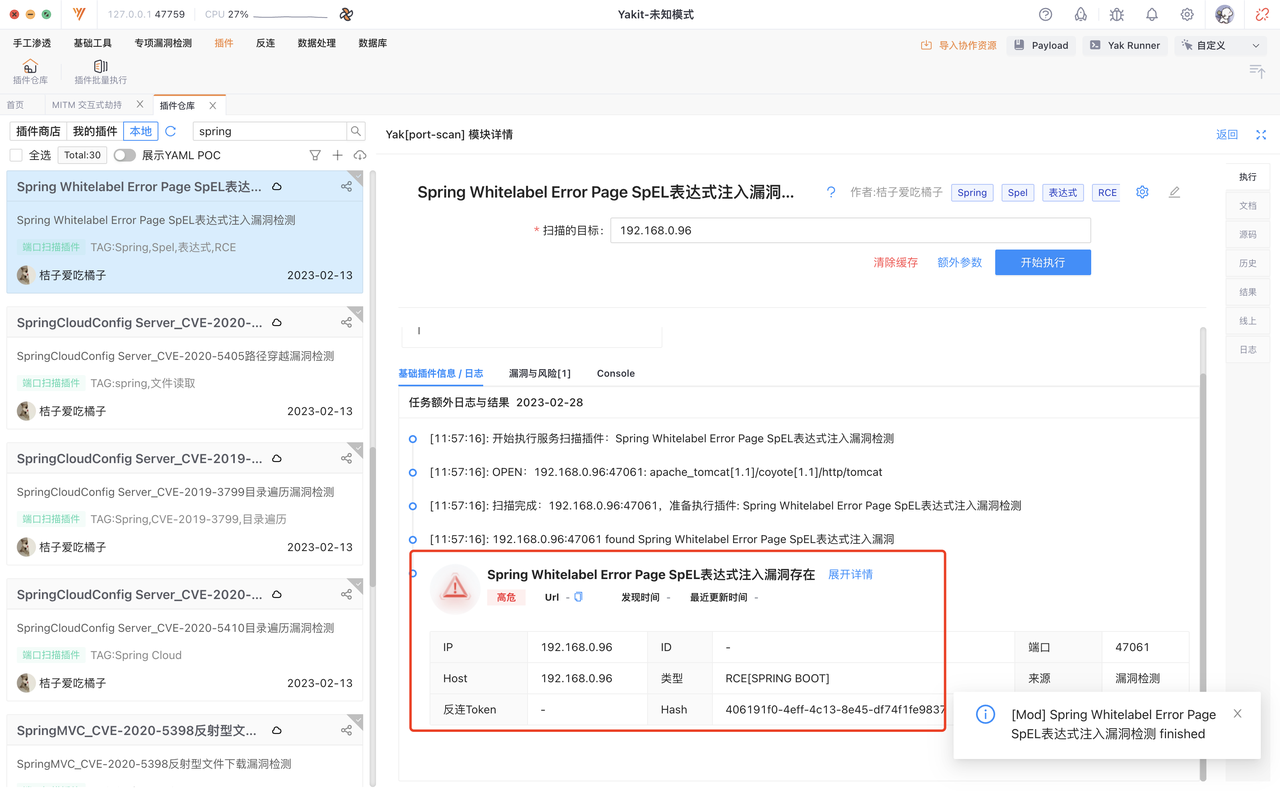Viewport: 1280px width, 791px height.
Task: Open the 手工渗透 menu
Action: (x=32, y=43)
